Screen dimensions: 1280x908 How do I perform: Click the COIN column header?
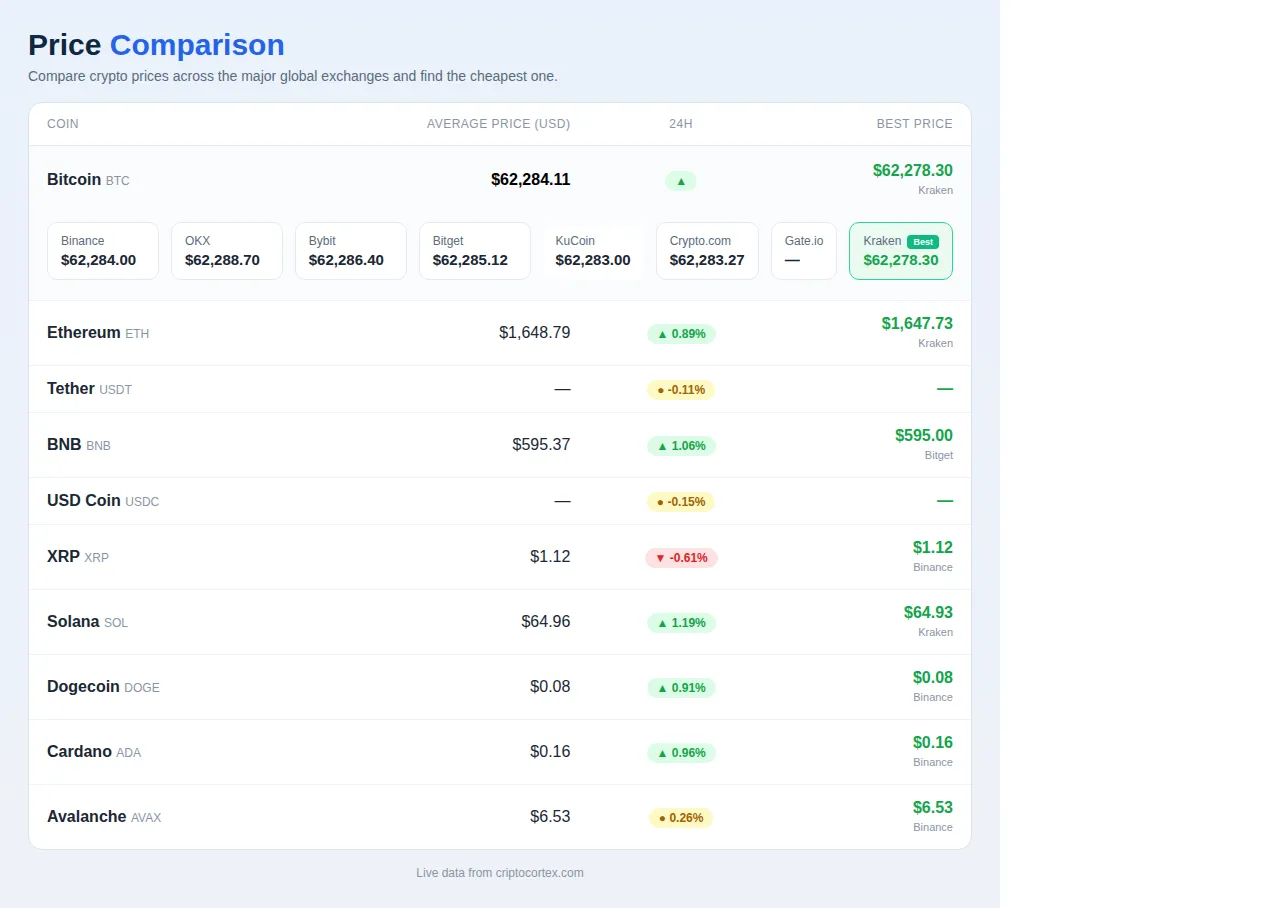click(x=63, y=124)
